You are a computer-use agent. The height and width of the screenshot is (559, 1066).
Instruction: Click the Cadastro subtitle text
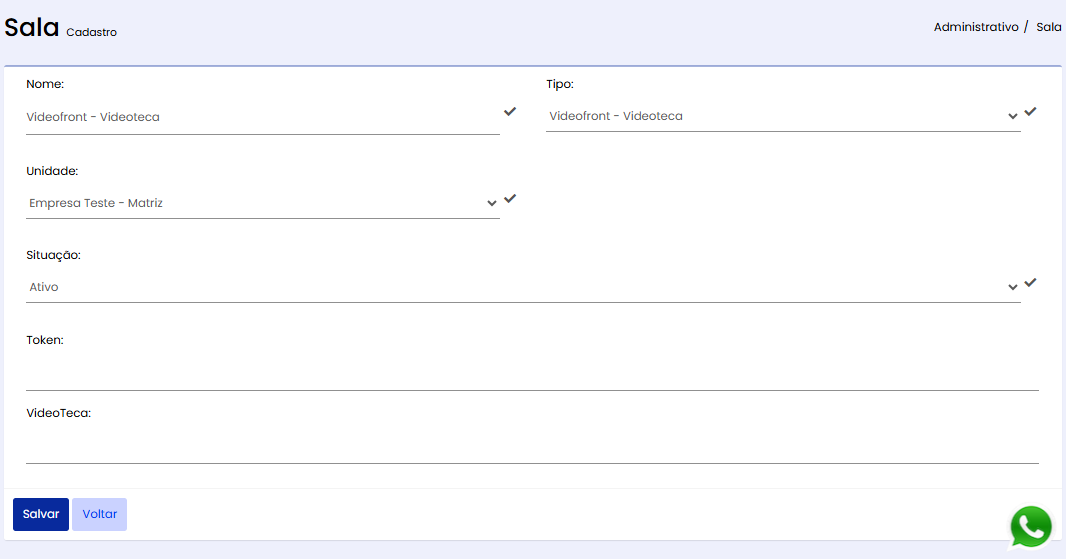pos(92,32)
